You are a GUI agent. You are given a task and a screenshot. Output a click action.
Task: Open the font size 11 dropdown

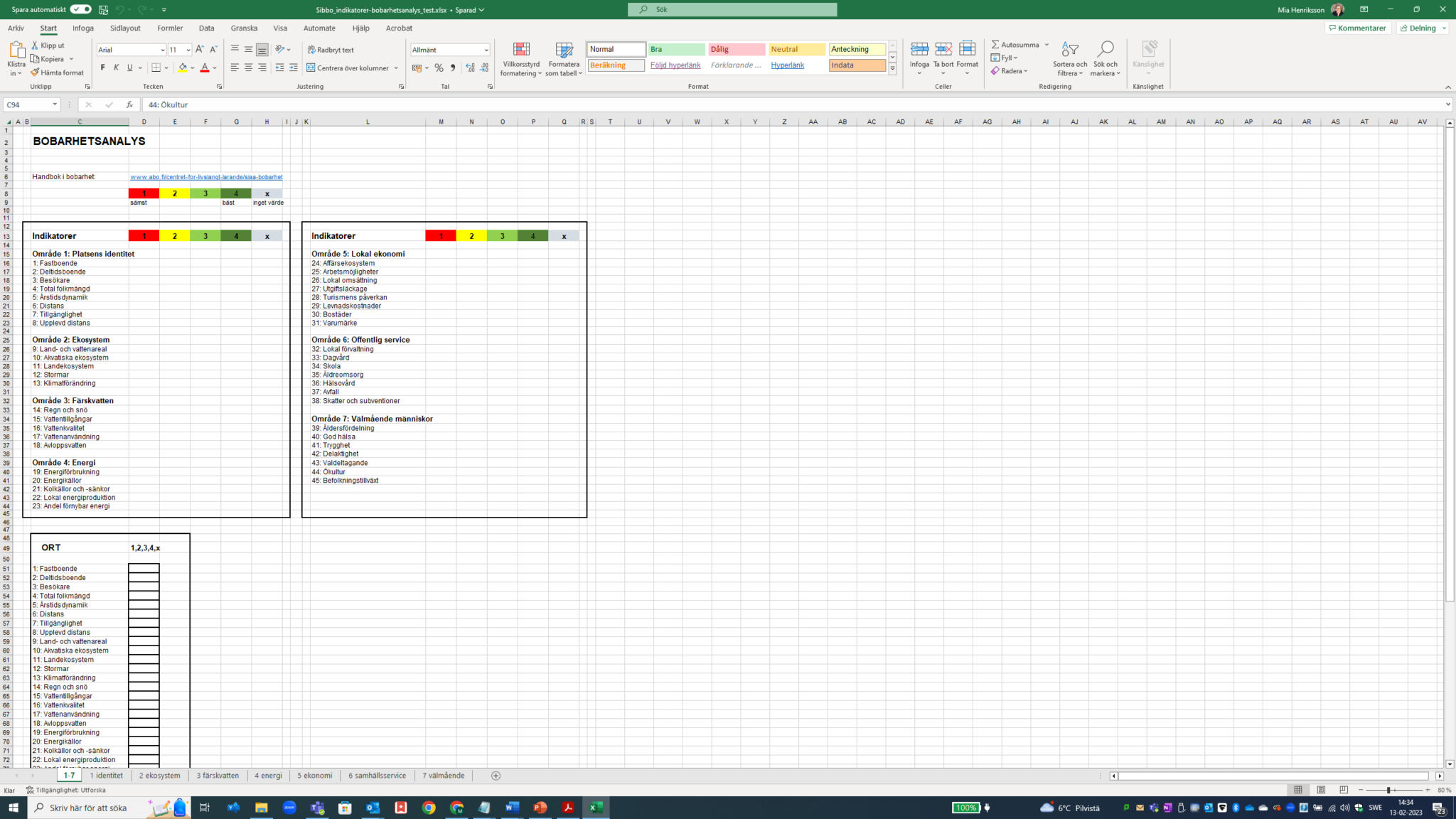point(188,50)
